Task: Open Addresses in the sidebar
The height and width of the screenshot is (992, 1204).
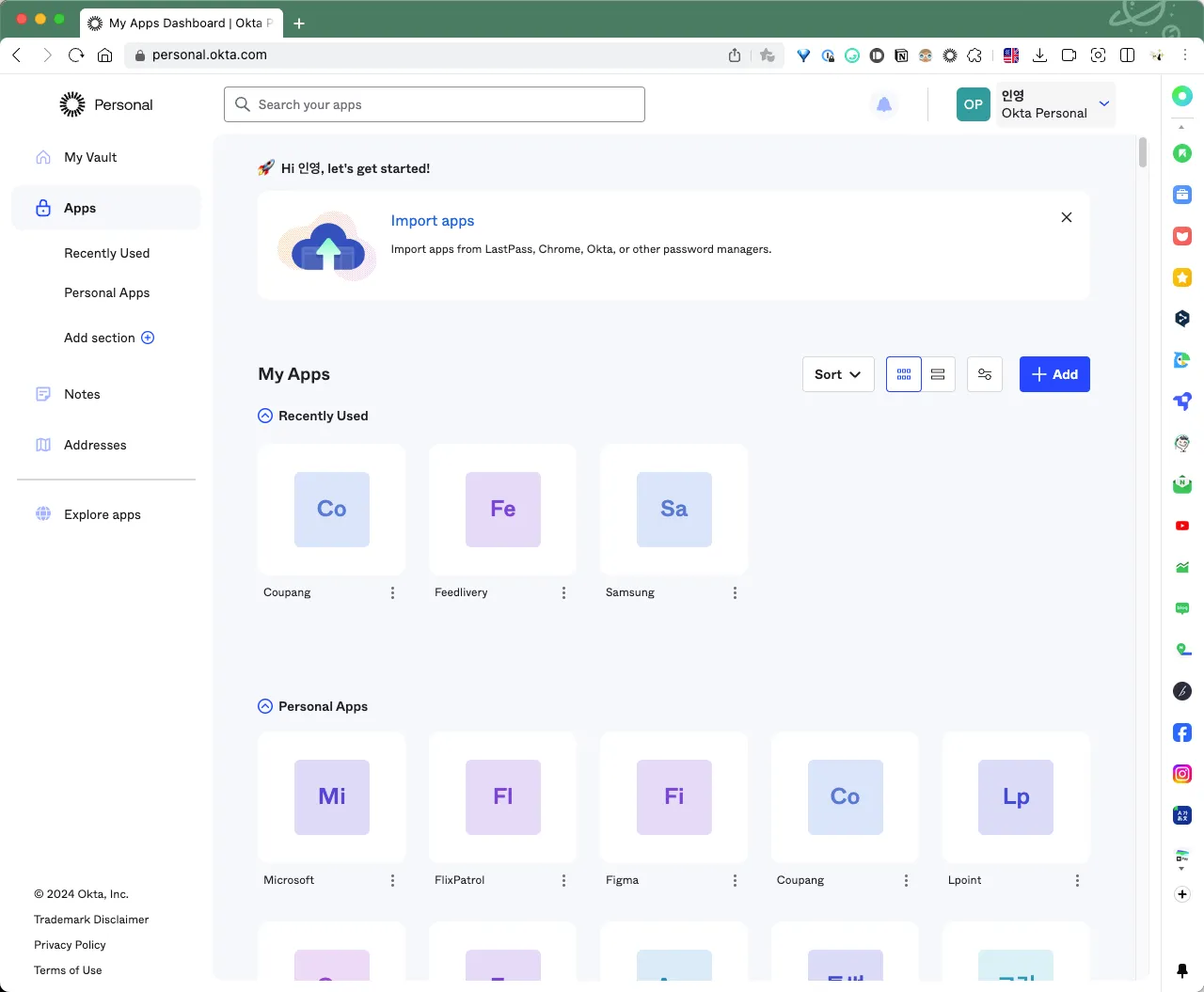Action: tap(95, 445)
